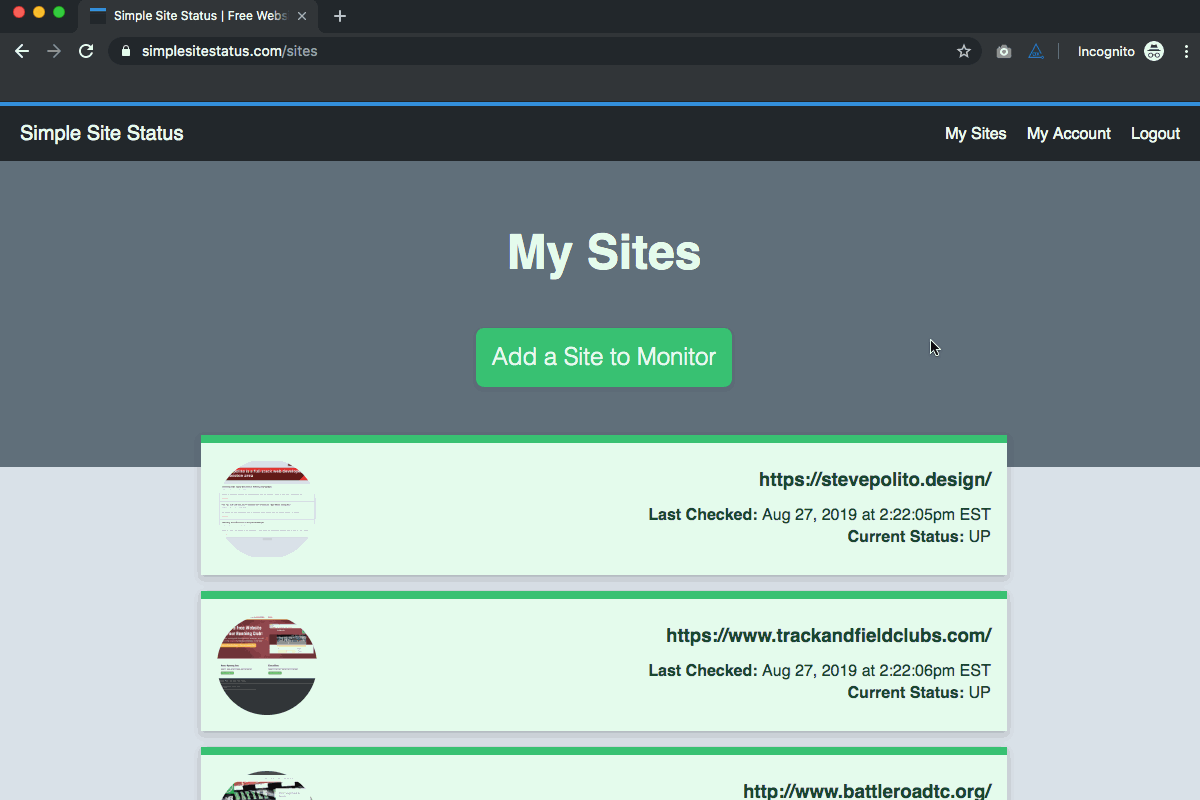Reload the page with refresh icon
This screenshot has height=800, width=1200.
[86, 51]
